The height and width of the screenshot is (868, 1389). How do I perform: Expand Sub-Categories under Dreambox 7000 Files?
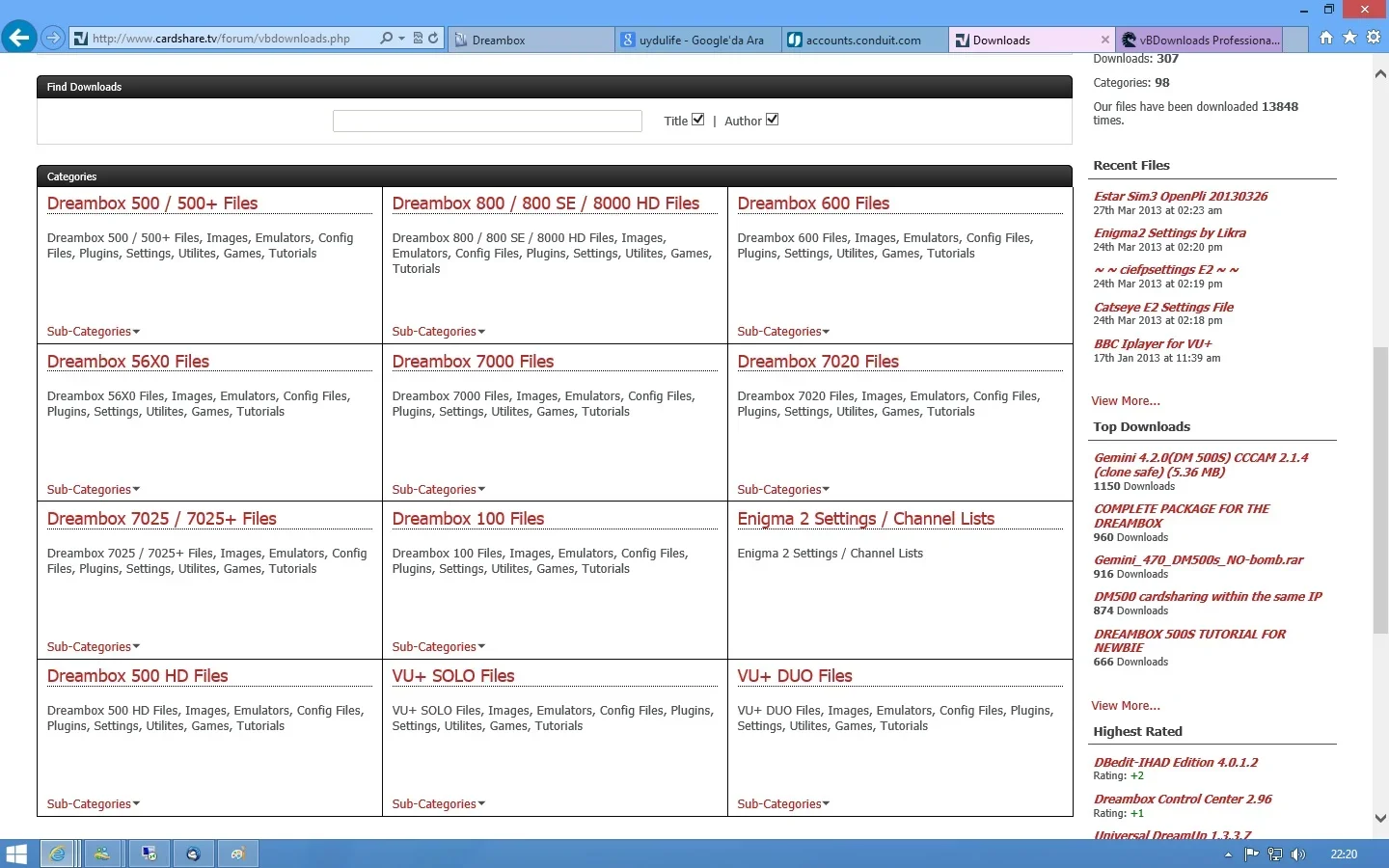click(x=439, y=490)
